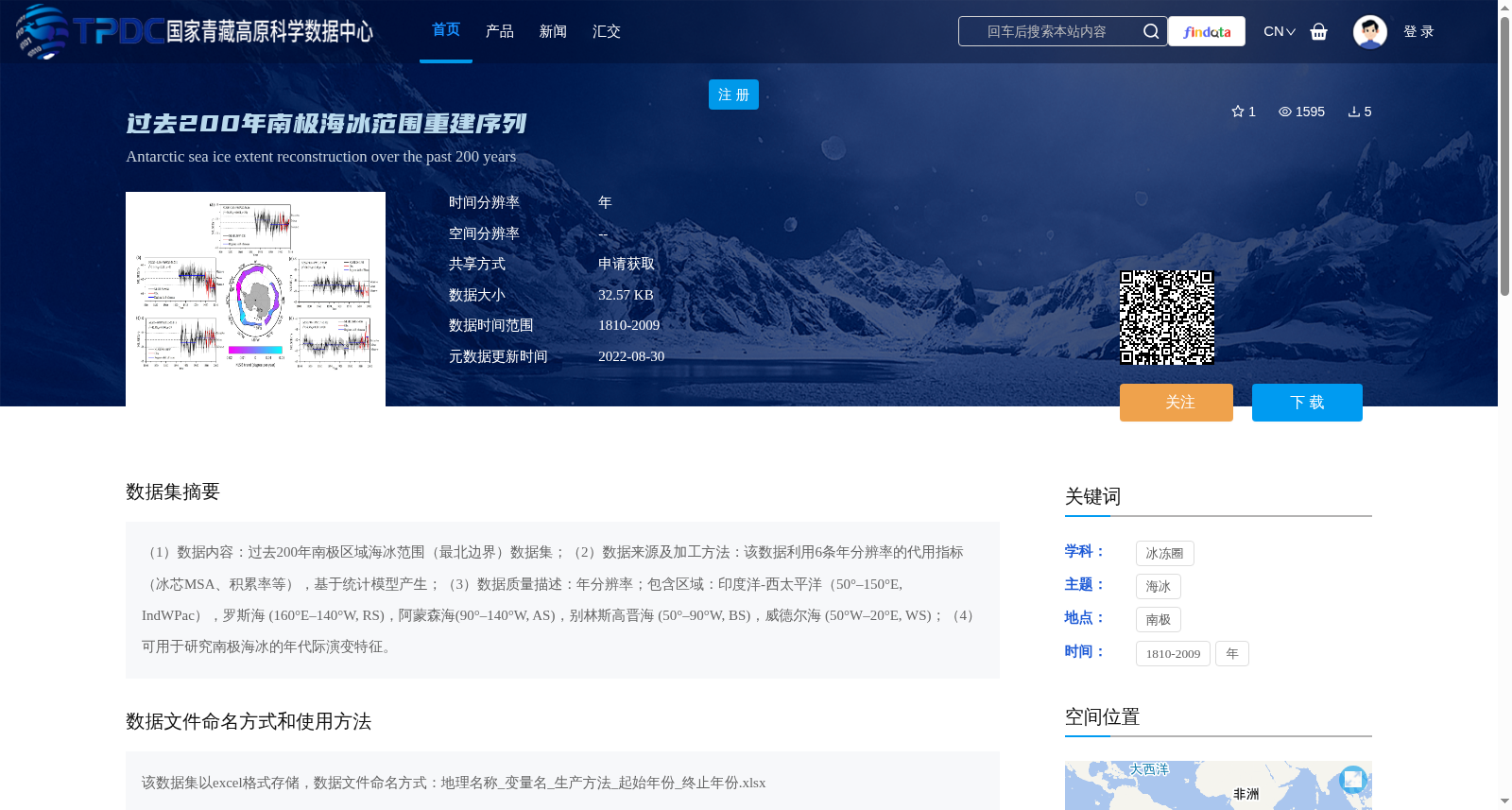Open the 新闻 menu item
The height and width of the screenshot is (810, 1512).
(x=553, y=31)
